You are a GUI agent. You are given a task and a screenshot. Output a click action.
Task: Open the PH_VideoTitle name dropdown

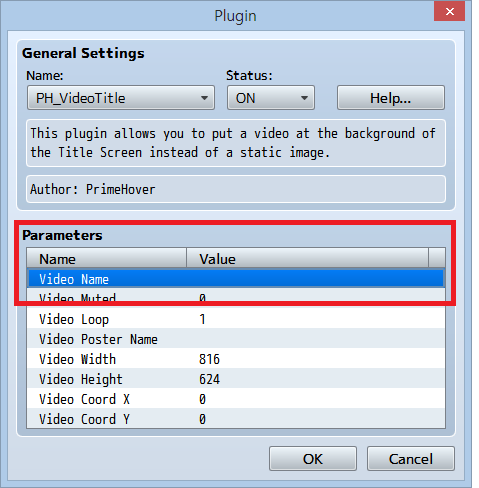click(121, 98)
